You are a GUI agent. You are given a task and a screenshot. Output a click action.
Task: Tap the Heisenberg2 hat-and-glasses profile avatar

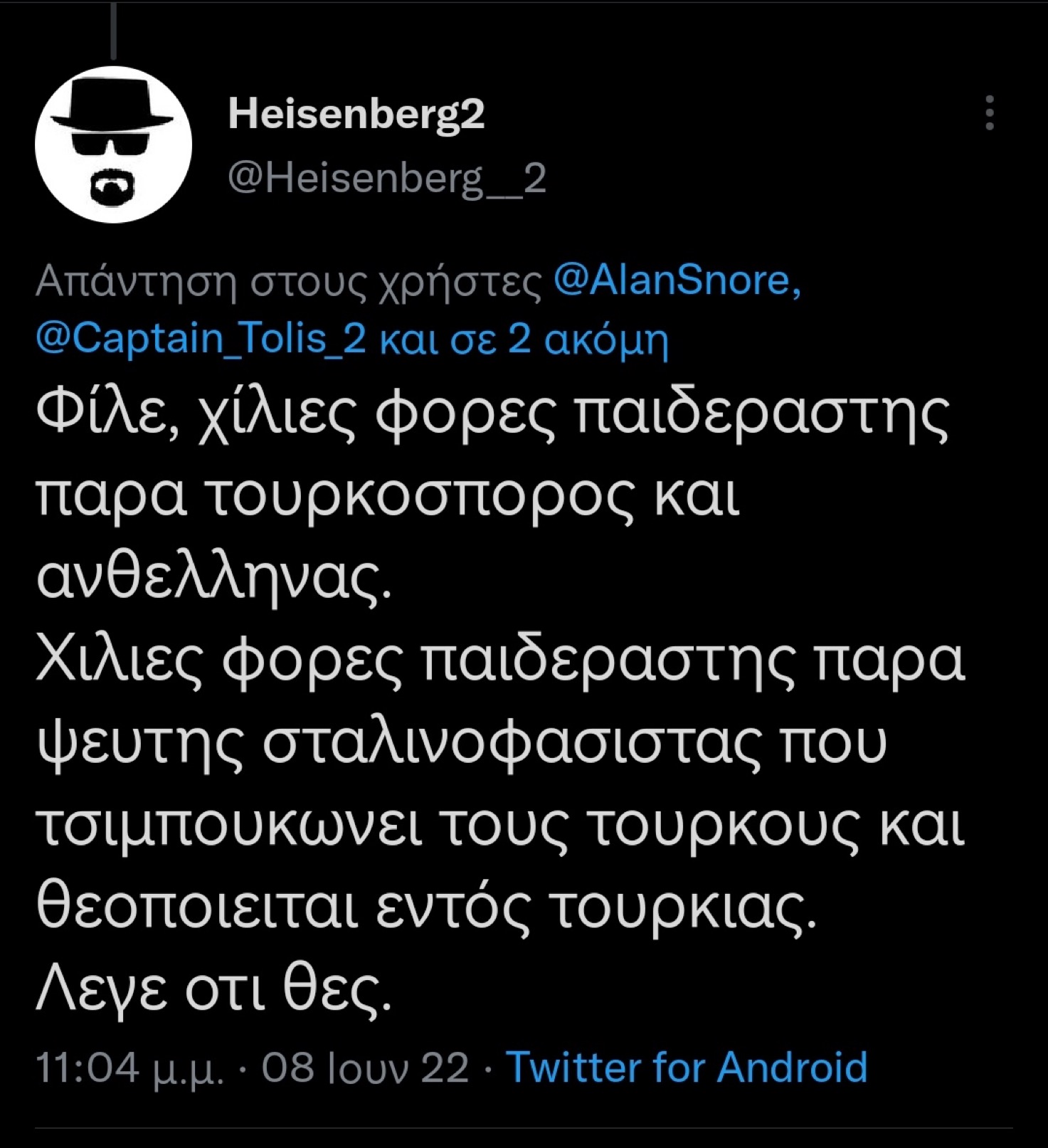[x=113, y=145]
